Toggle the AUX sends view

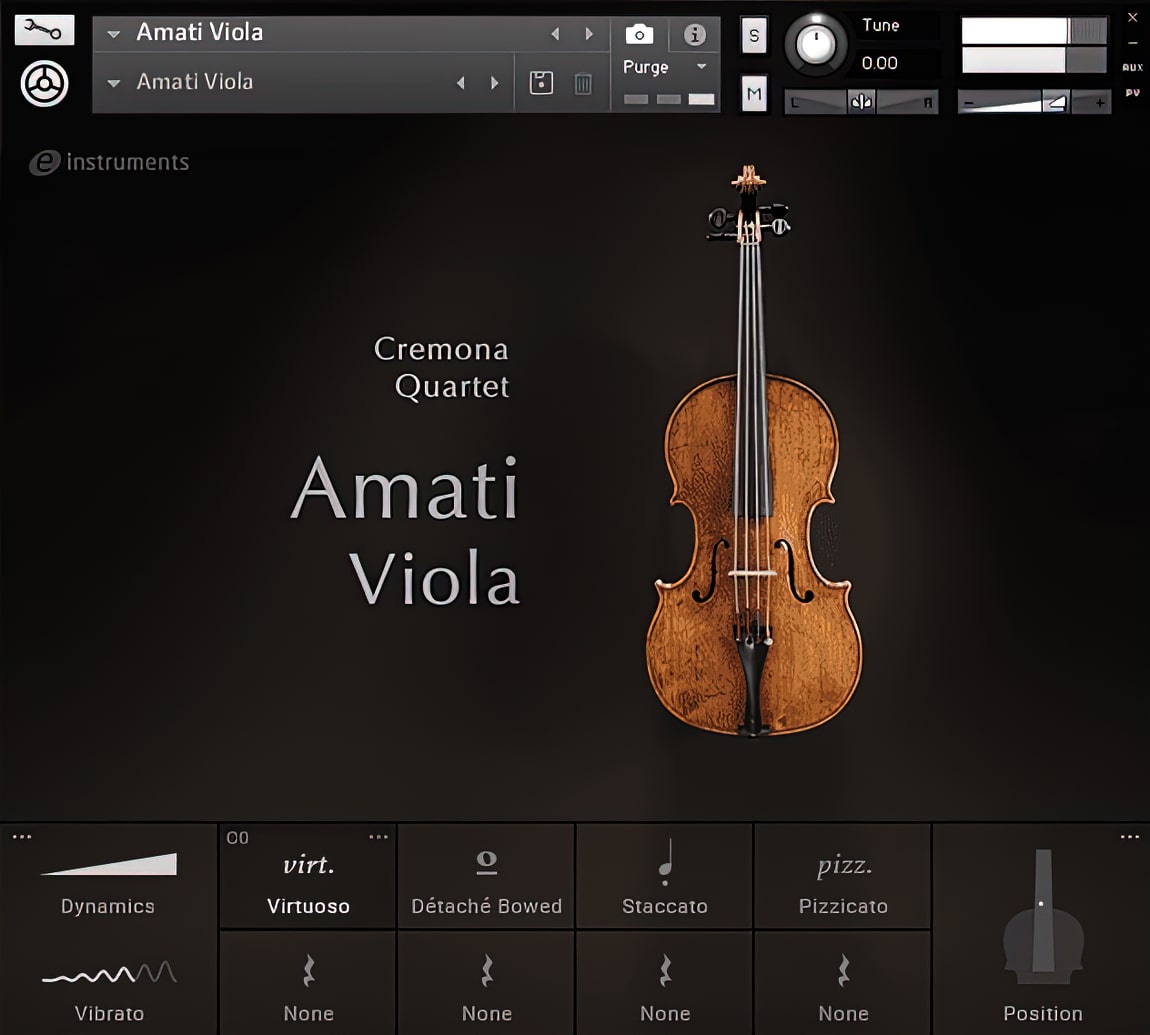coord(1132,67)
